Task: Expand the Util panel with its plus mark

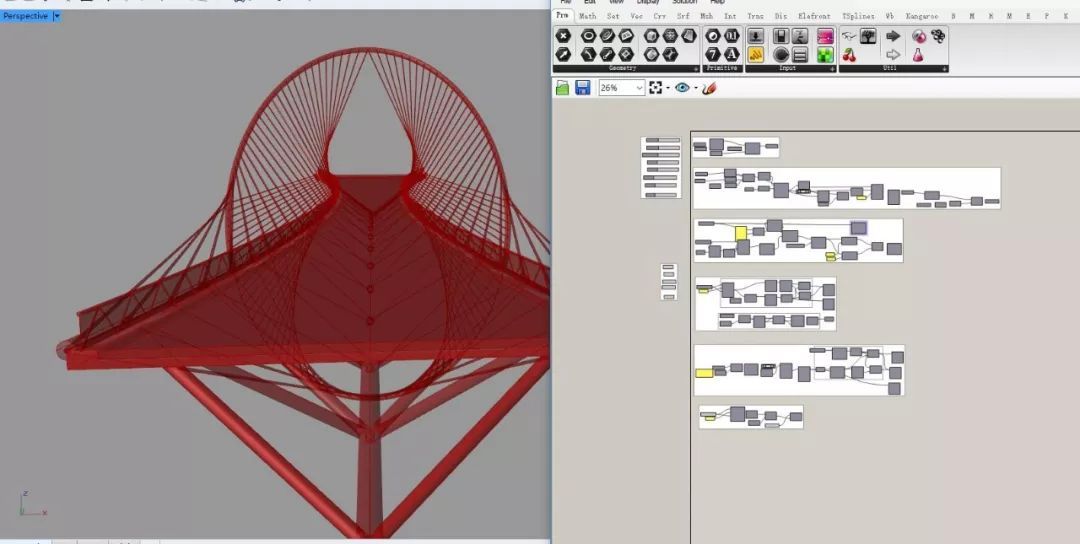Action: (945, 69)
